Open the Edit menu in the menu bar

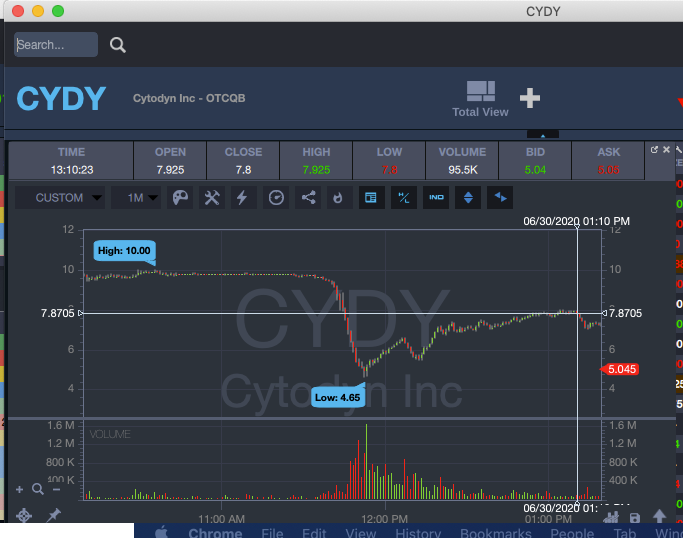click(x=314, y=533)
